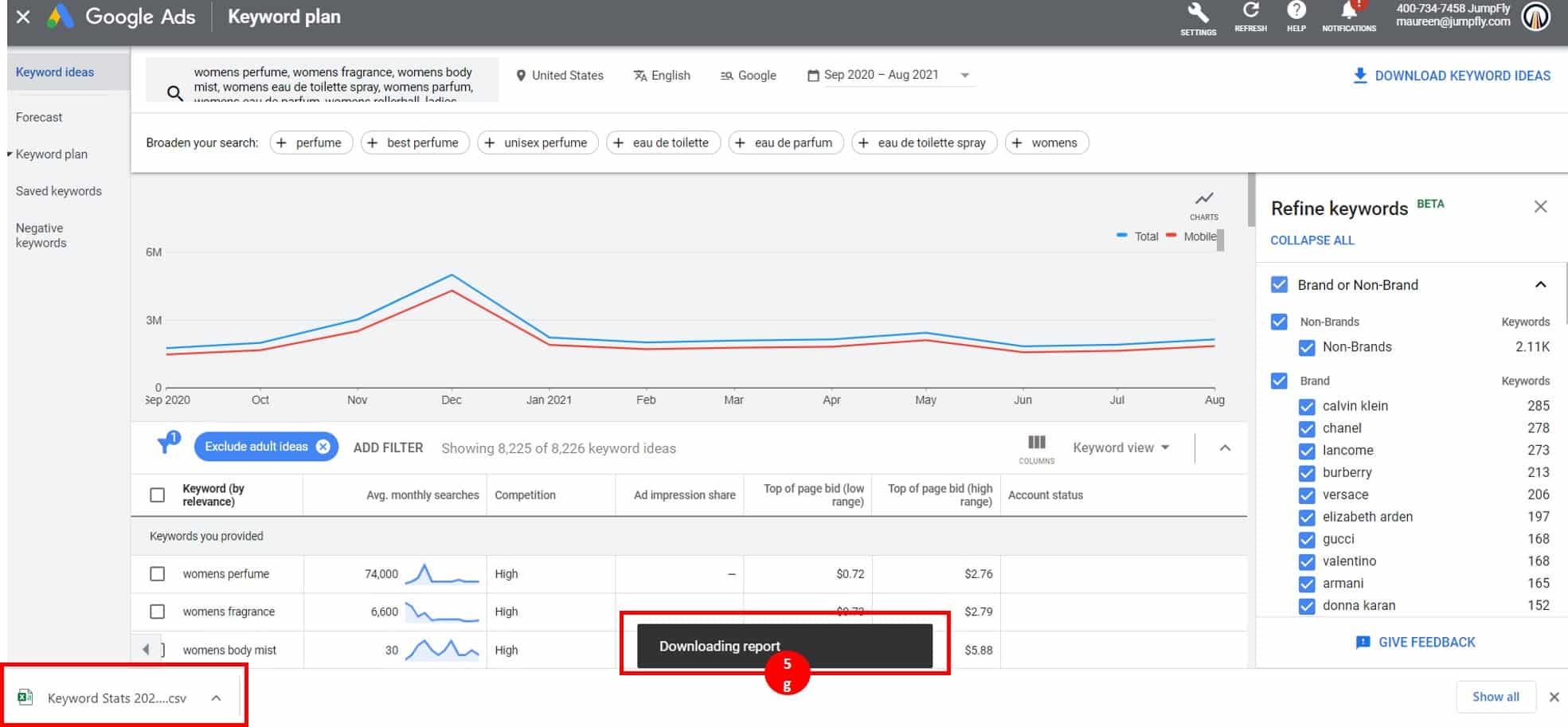
Task: Toggle the Brand group checkbox
Action: [1279, 381]
